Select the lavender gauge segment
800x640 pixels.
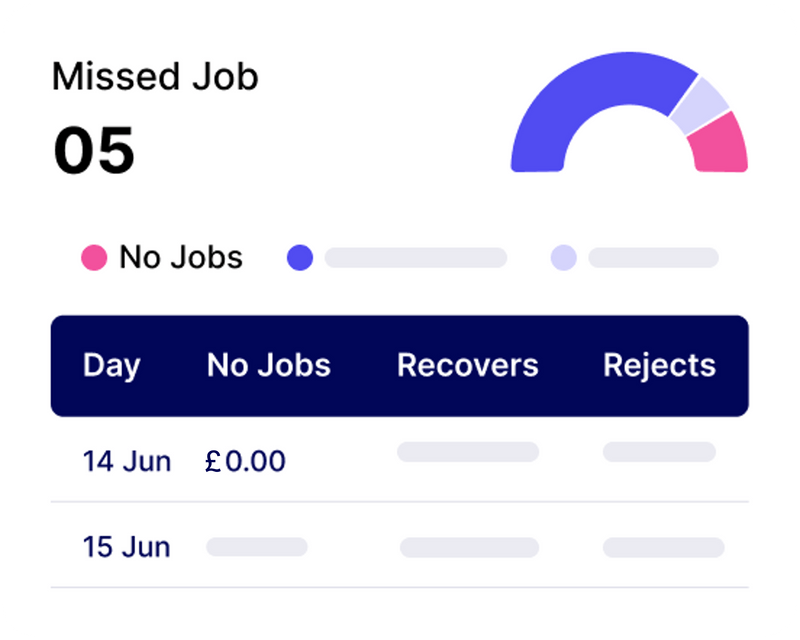point(700,106)
